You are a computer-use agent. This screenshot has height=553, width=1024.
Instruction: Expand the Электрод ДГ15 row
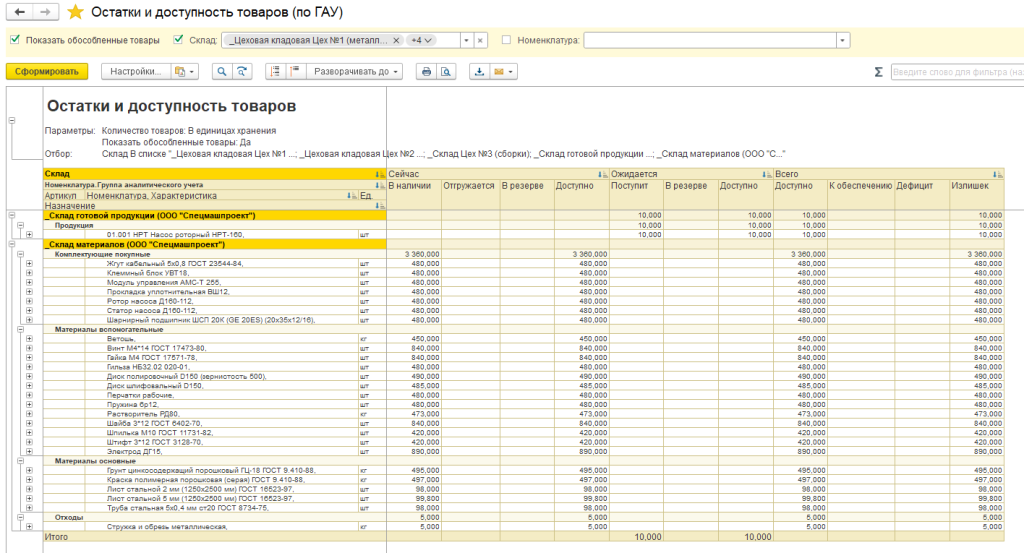pyautogui.click(x=29, y=451)
